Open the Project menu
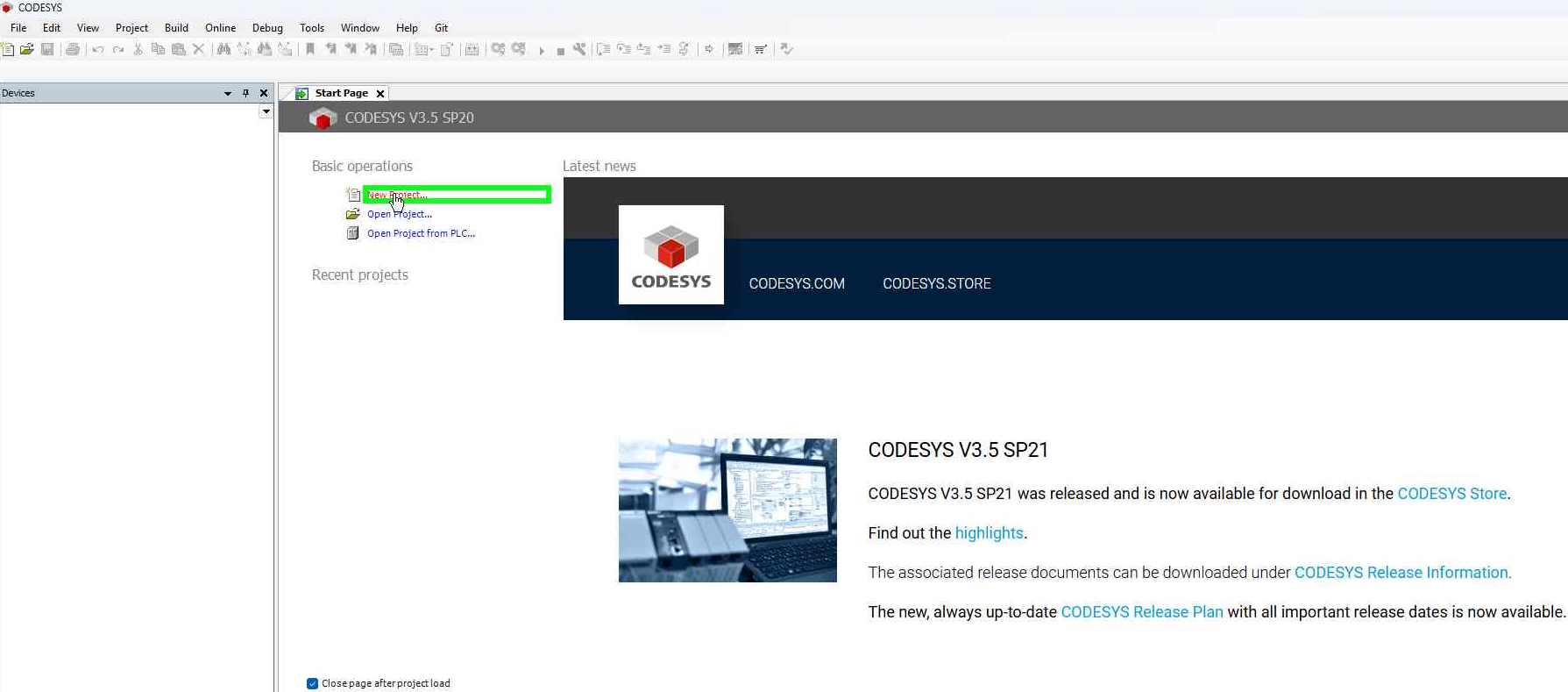This screenshot has height=692, width=1568. click(131, 28)
